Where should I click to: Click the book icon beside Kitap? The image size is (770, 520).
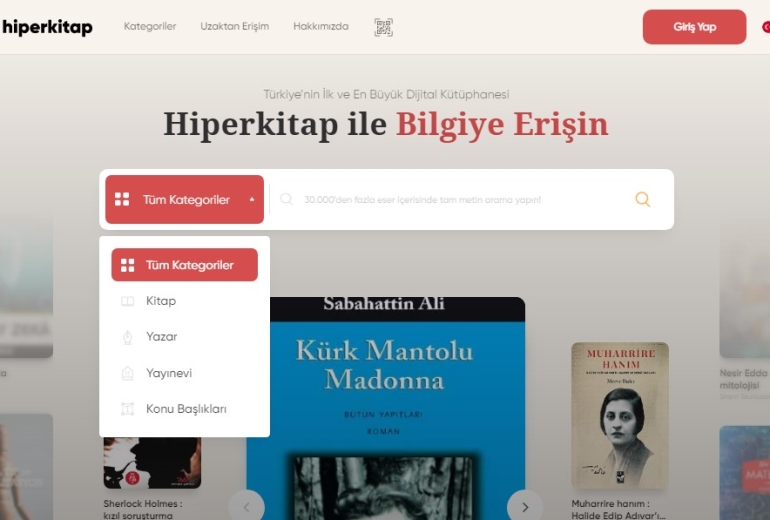pos(127,301)
